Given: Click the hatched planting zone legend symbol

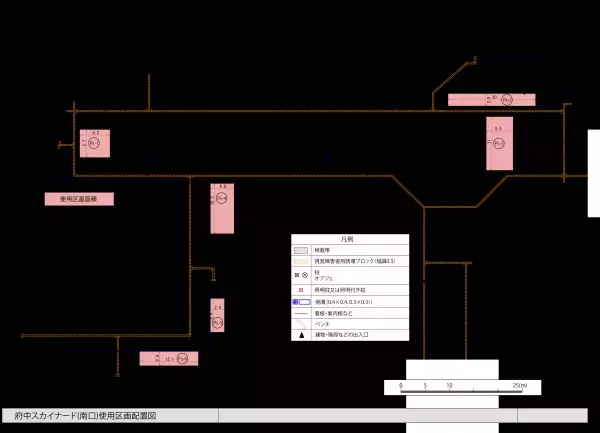Looking at the screenshot, I should [300, 250].
